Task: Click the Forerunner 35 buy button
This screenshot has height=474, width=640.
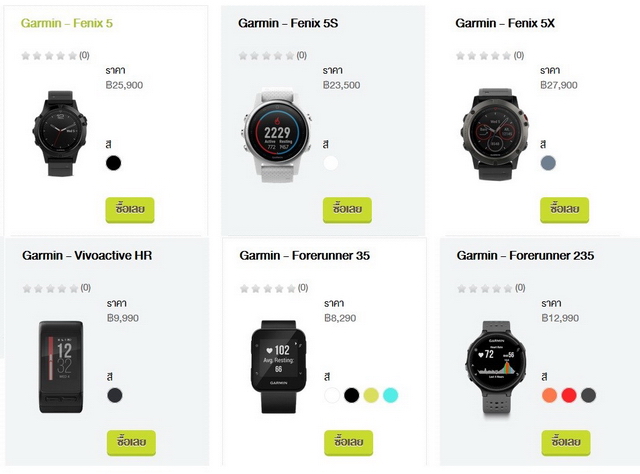Action: [x=348, y=443]
